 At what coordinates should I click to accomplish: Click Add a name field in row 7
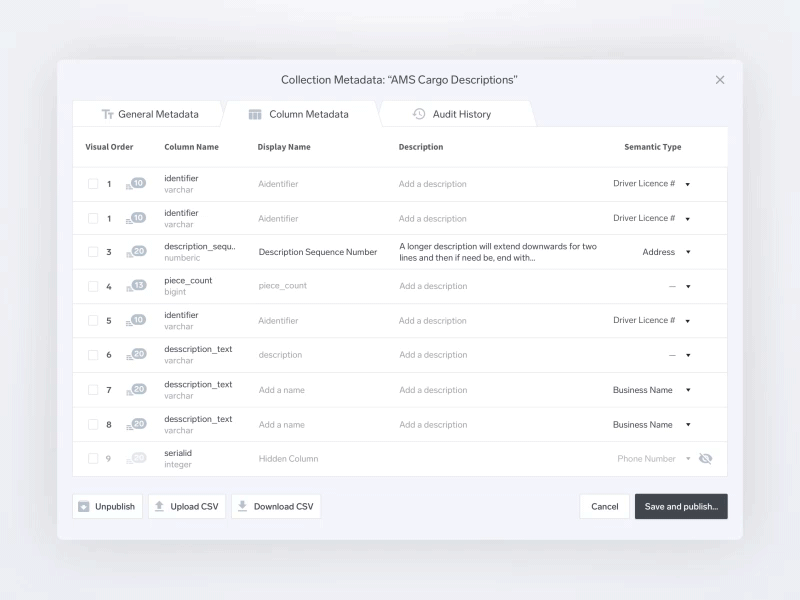click(x=282, y=390)
